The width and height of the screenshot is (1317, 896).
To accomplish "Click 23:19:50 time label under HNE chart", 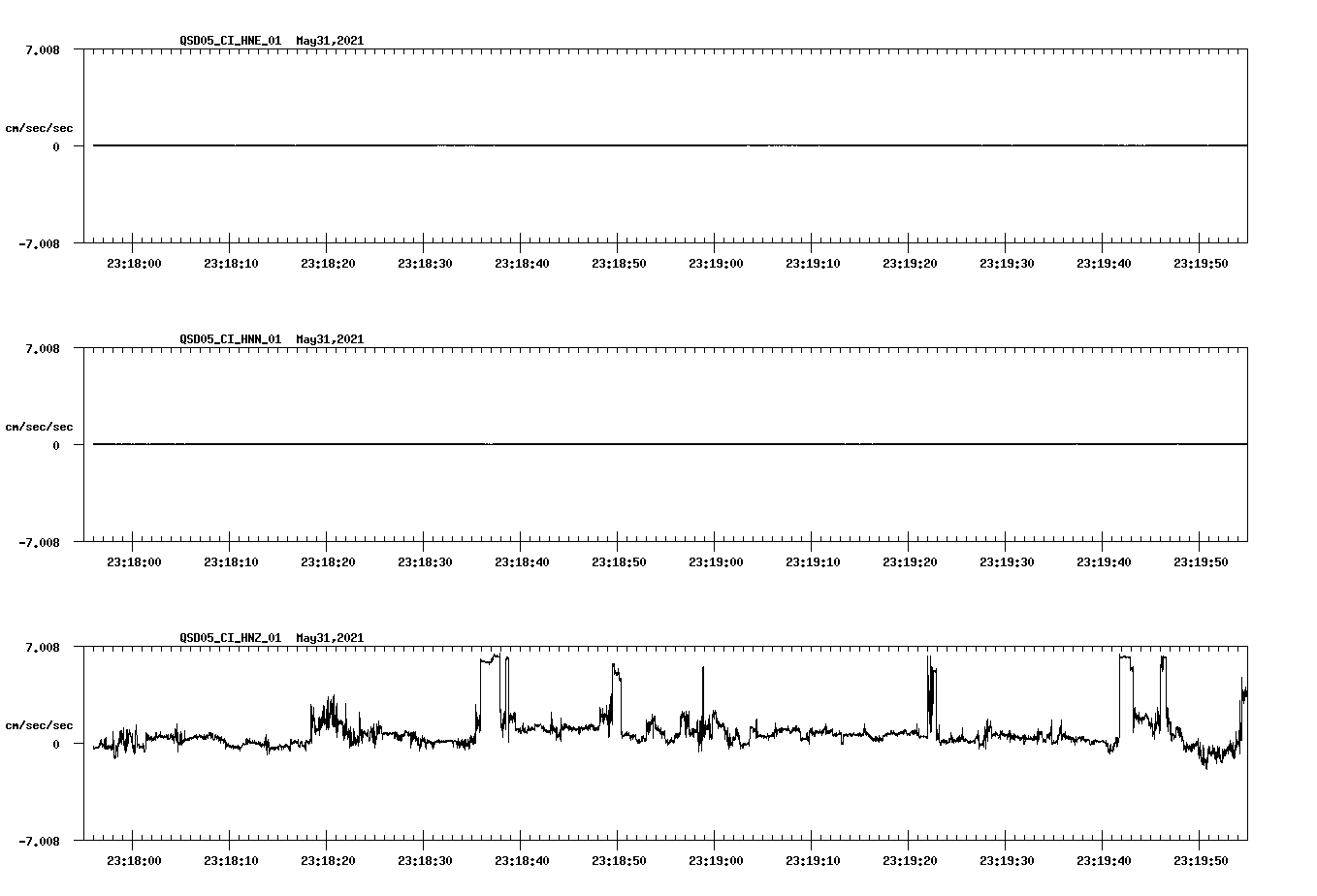I will (x=1201, y=264).
